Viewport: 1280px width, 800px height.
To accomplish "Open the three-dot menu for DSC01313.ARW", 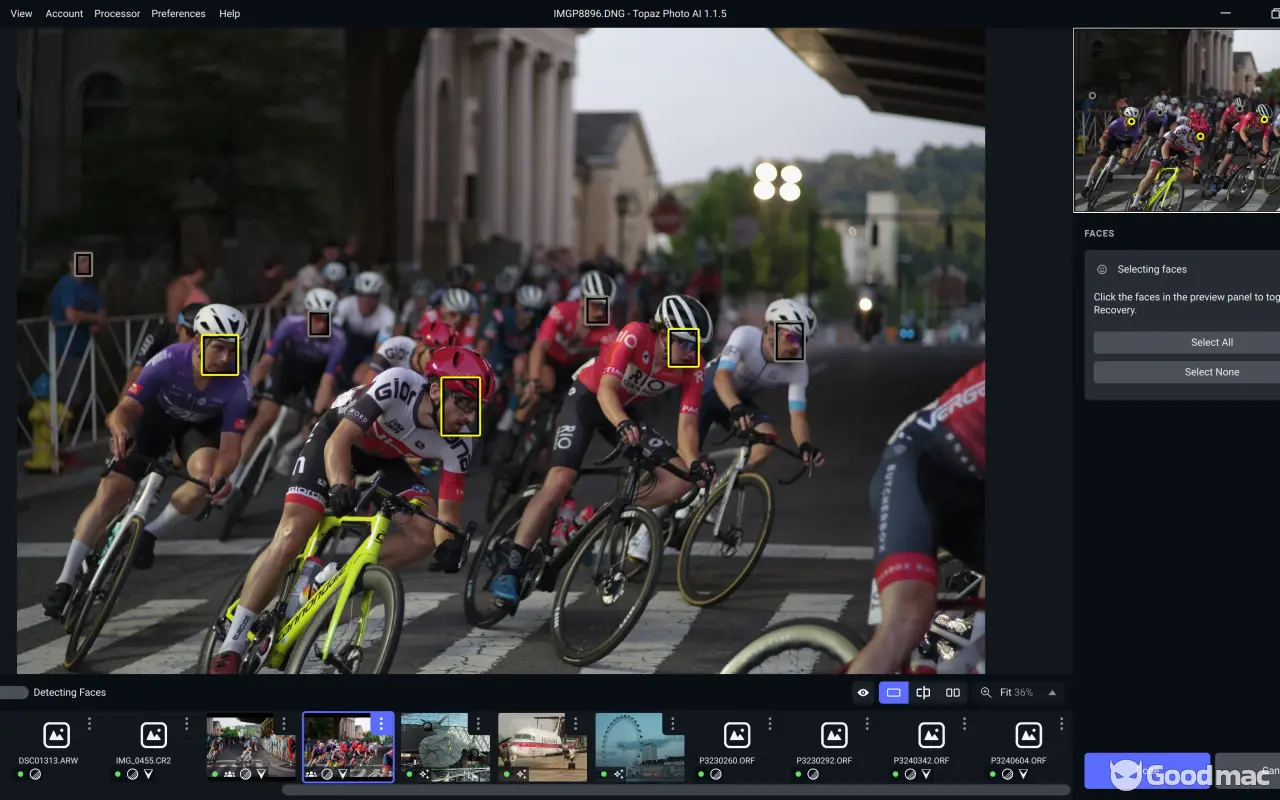I will coord(89,724).
